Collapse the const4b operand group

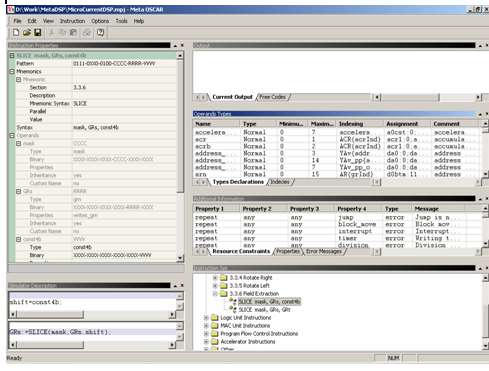coord(19,239)
